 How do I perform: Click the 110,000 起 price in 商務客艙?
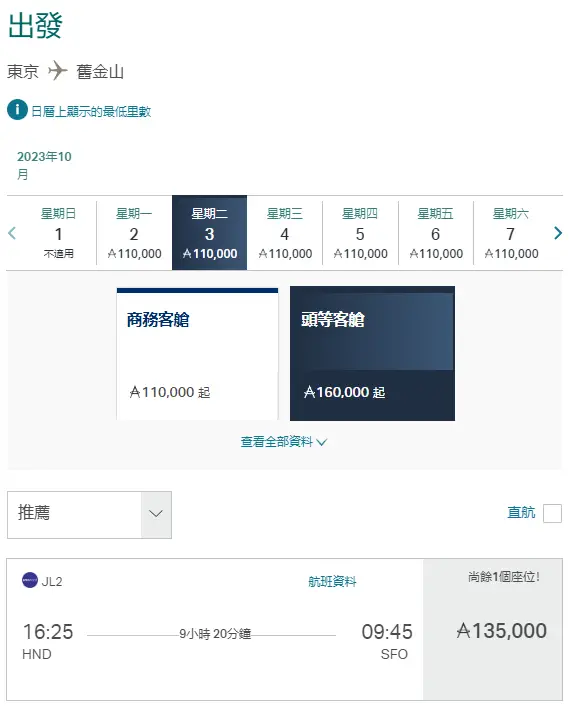(170, 392)
